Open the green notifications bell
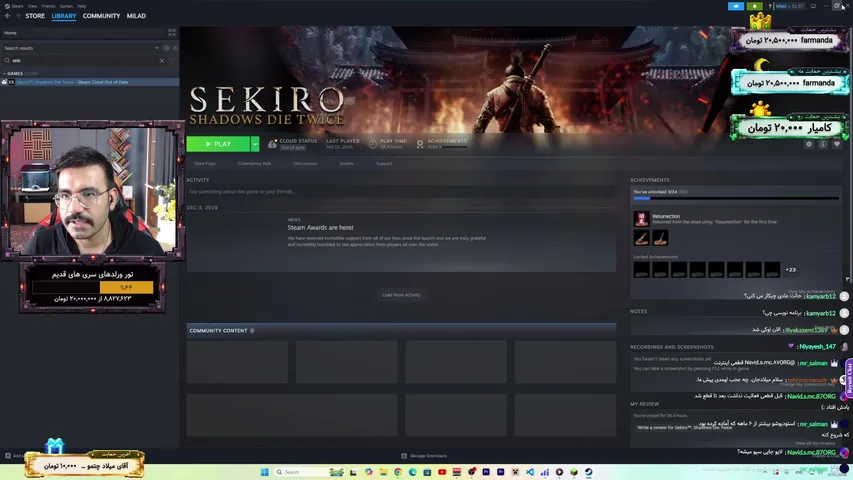Viewport: 853px width, 480px height. pos(755,6)
